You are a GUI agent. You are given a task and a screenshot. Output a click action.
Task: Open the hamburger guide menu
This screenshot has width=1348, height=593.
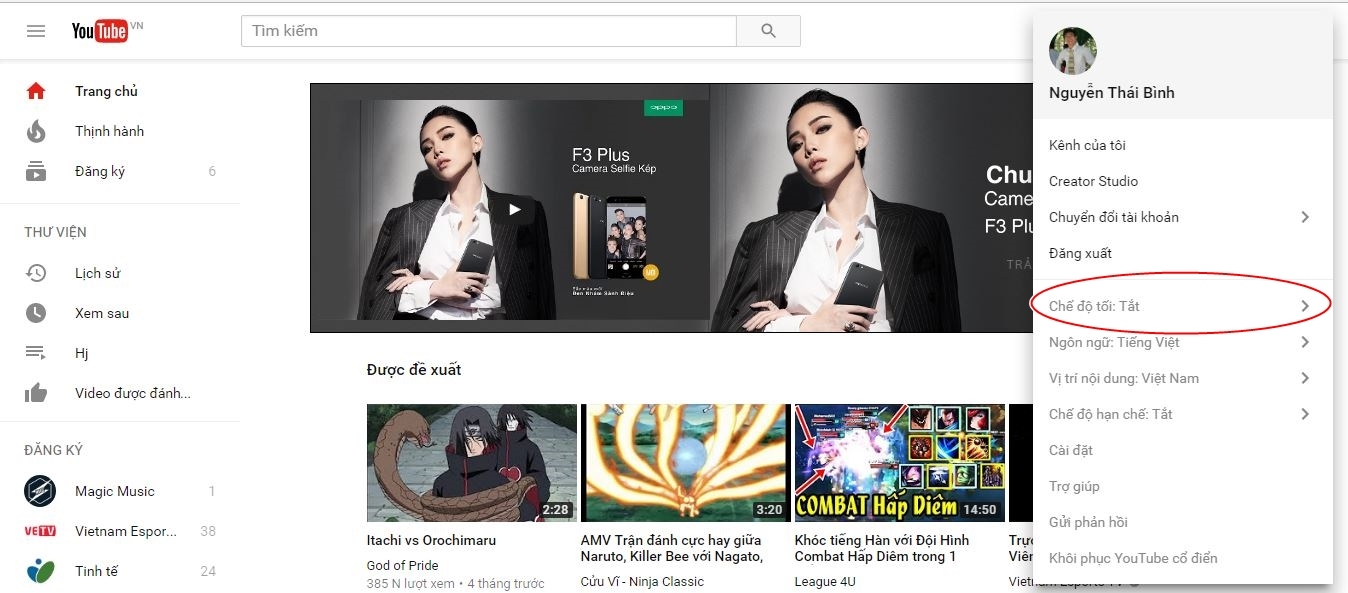pyautogui.click(x=36, y=31)
